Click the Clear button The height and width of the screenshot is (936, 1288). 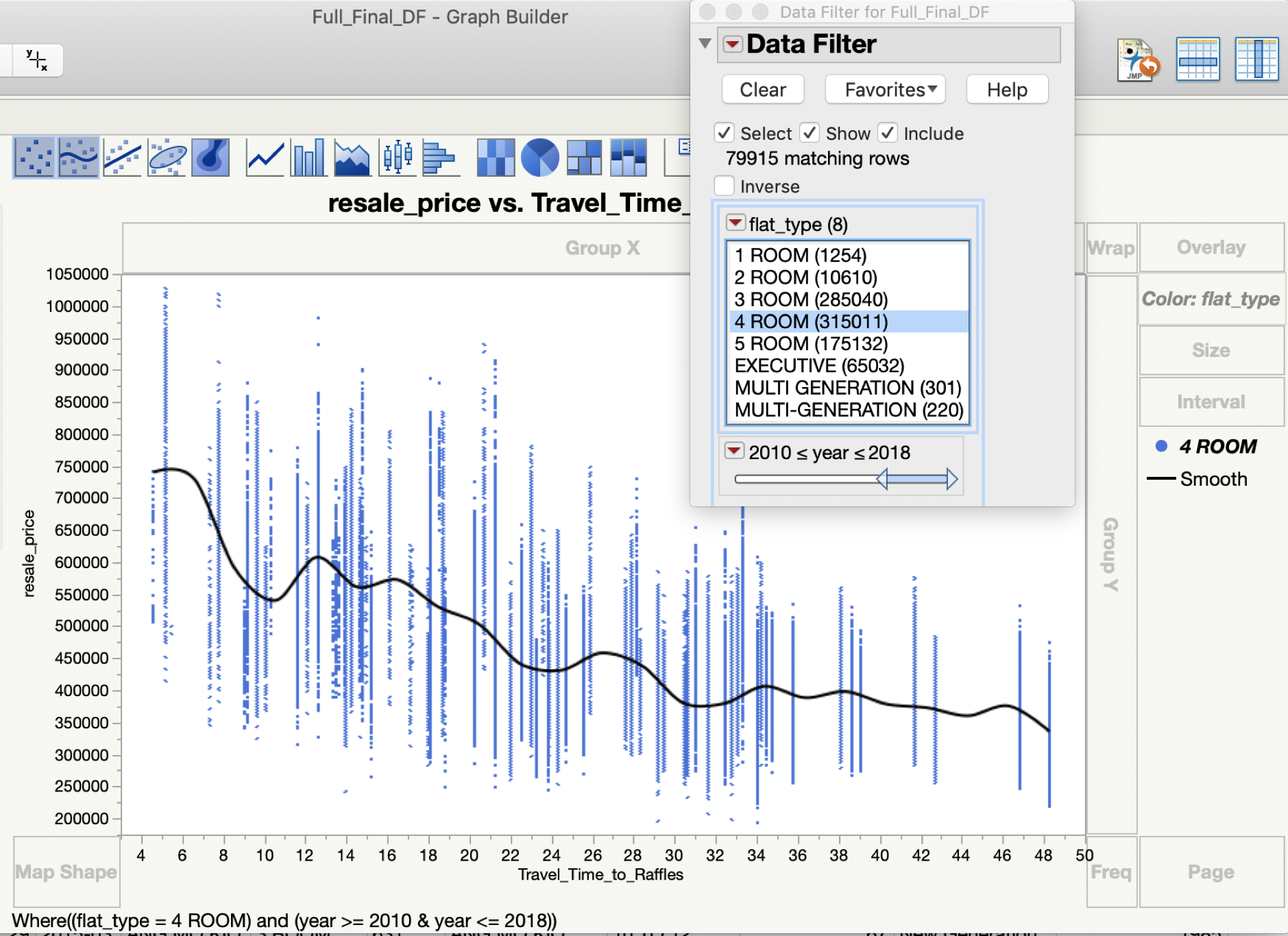763,90
